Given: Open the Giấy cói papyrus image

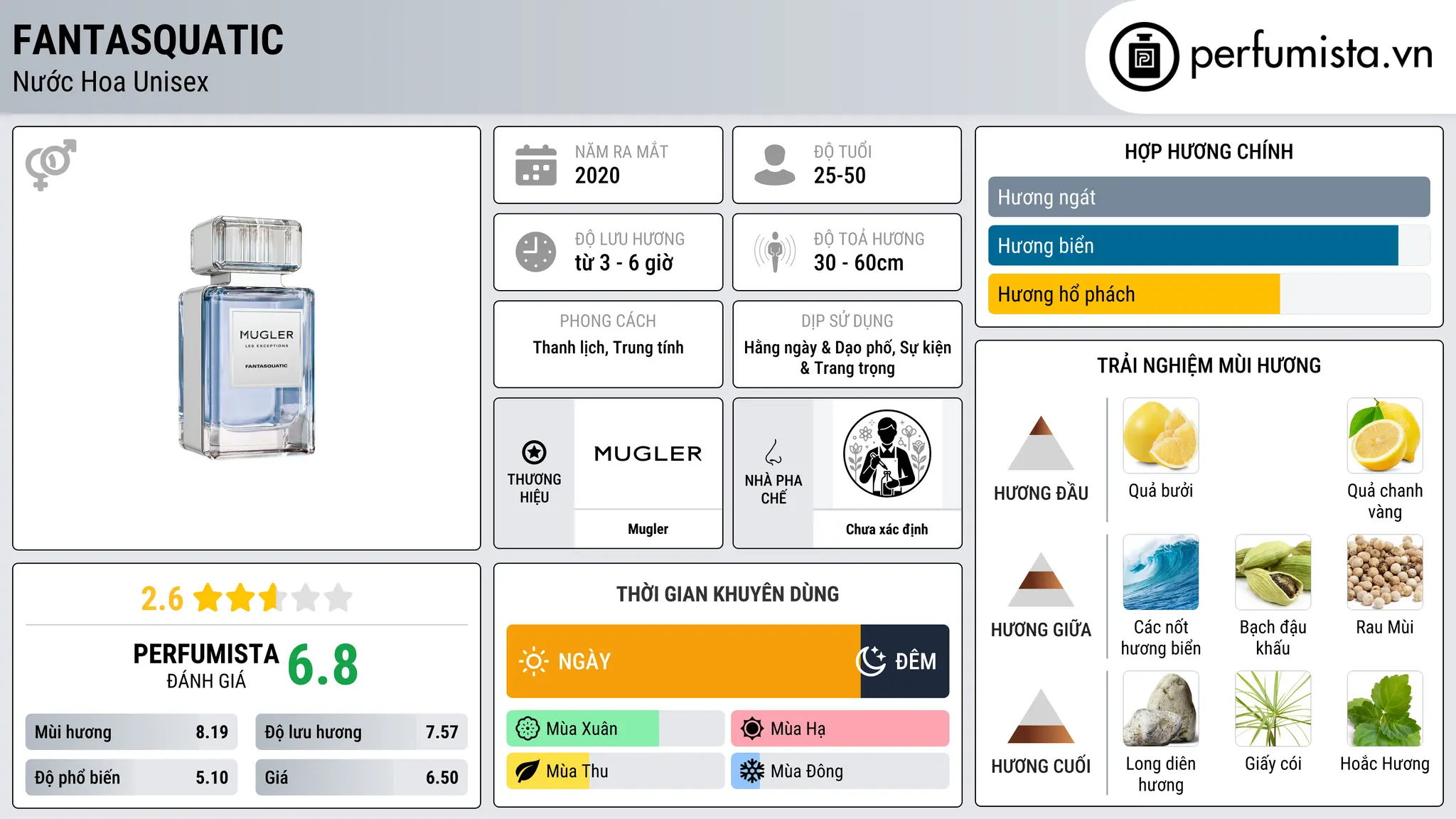Looking at the screenshot, I should (1273, 709).
